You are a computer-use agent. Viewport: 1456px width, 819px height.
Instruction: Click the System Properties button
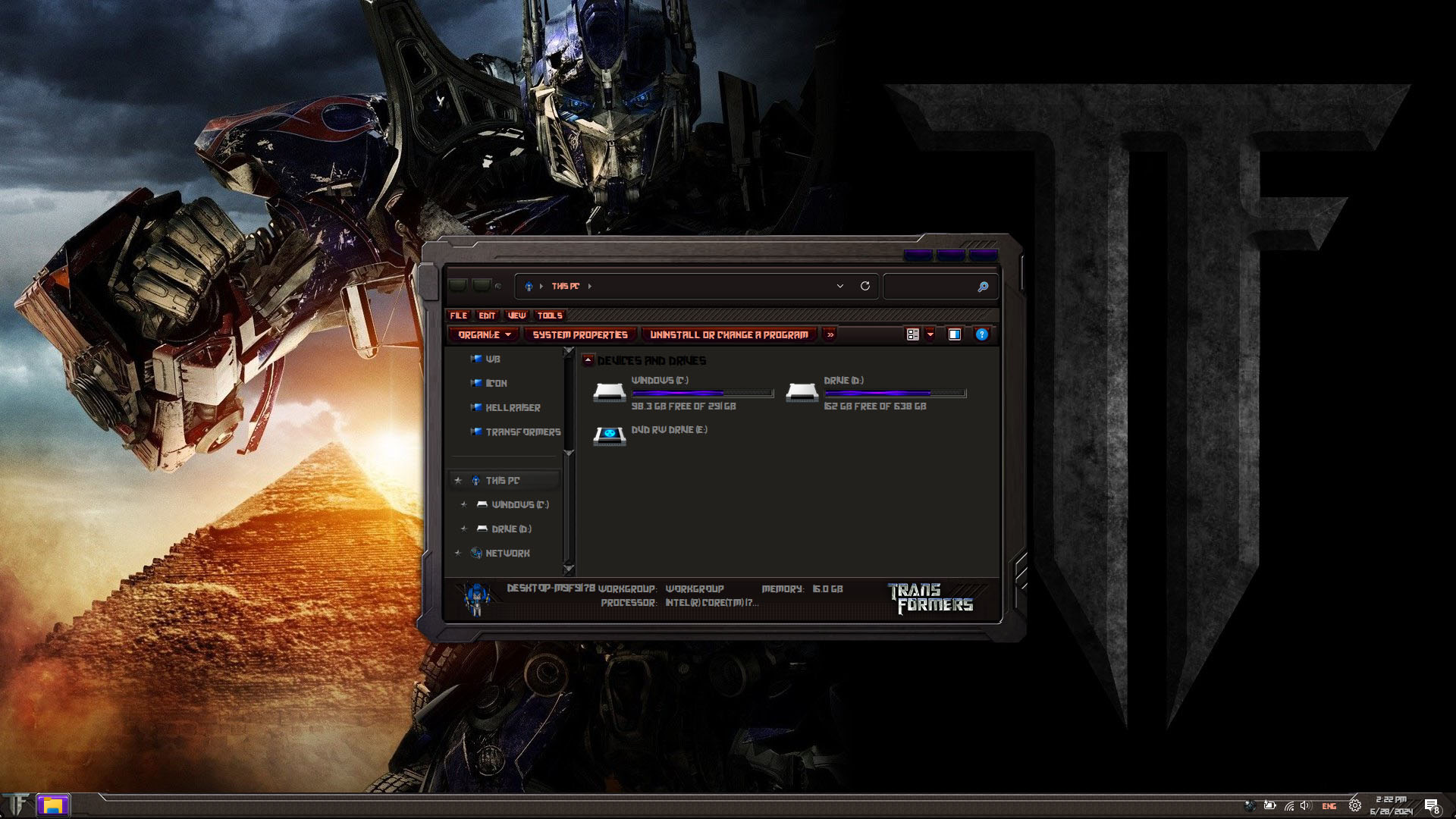click(x=580, y=334)
